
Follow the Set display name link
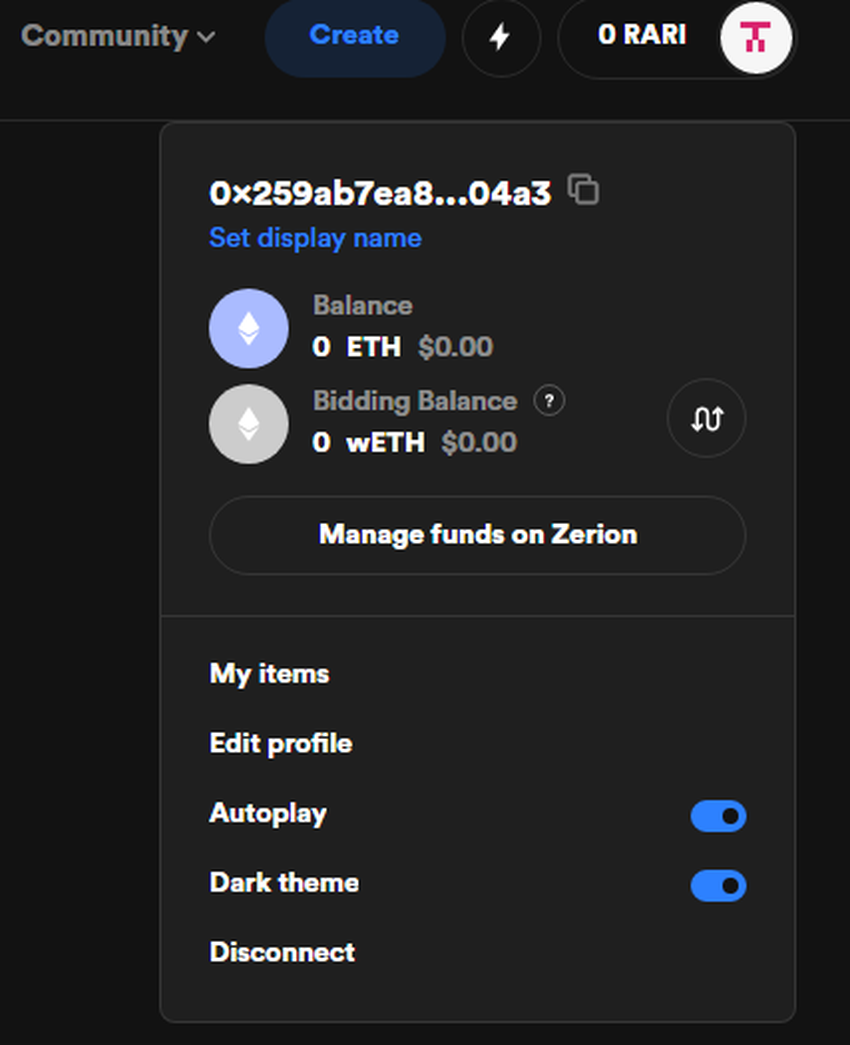tap(315, 238)
